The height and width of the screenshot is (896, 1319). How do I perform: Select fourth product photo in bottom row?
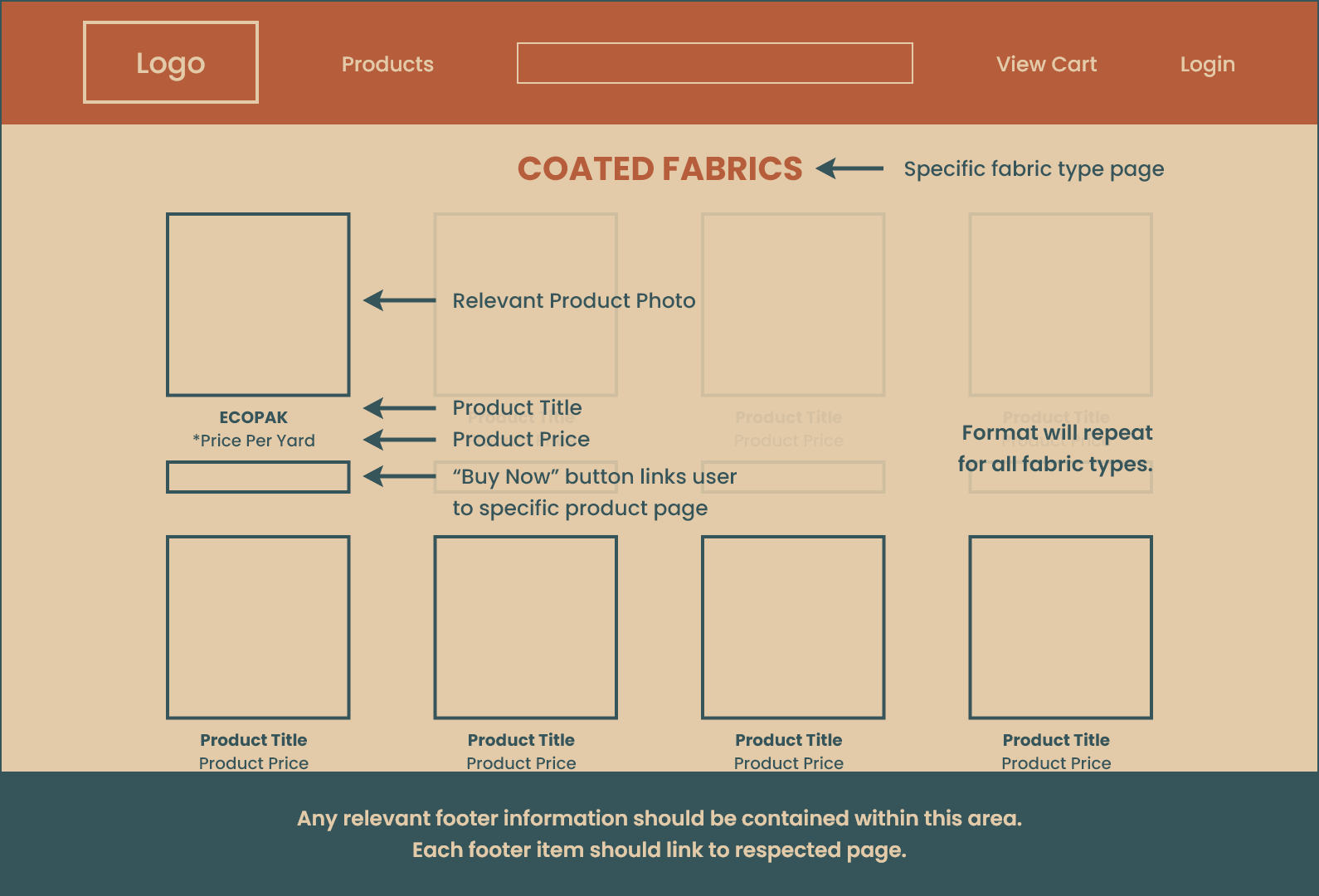click(1060, 627)
